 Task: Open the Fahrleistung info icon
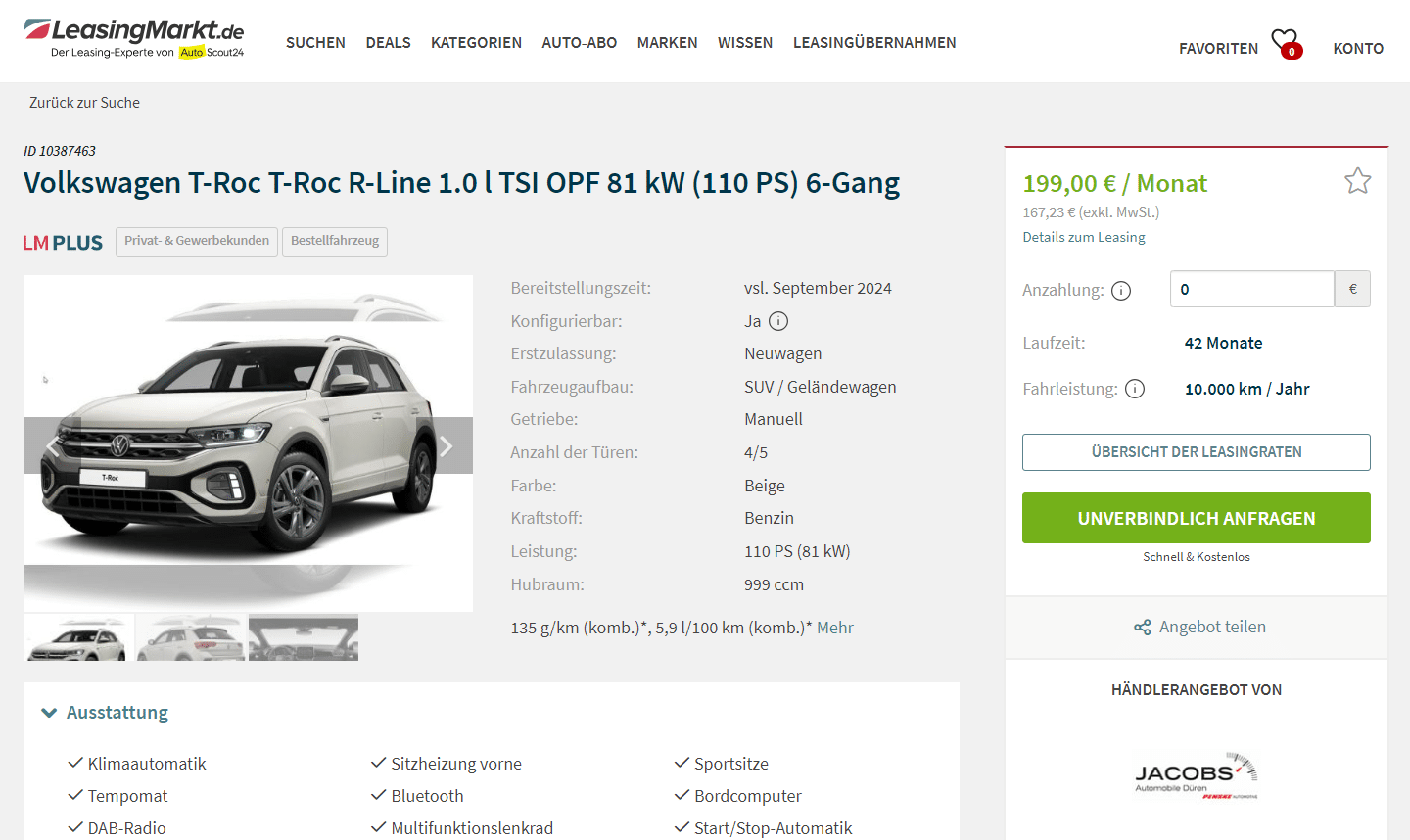pos(1135,389)
